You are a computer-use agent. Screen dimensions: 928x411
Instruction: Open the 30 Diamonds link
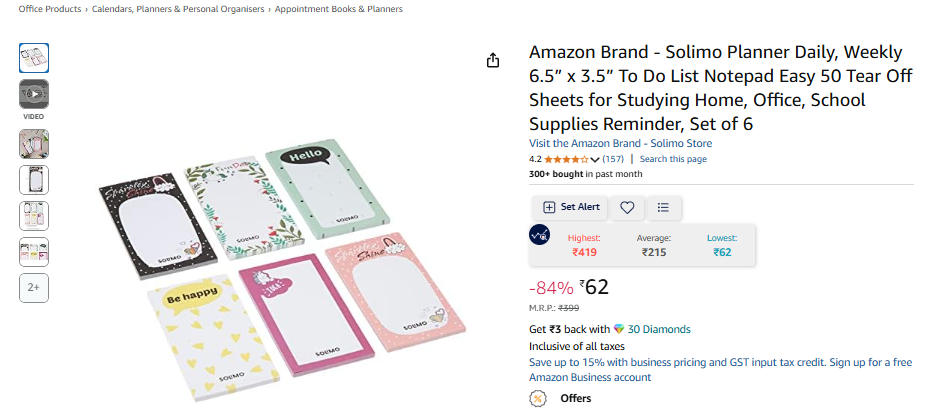click(658, 329)
